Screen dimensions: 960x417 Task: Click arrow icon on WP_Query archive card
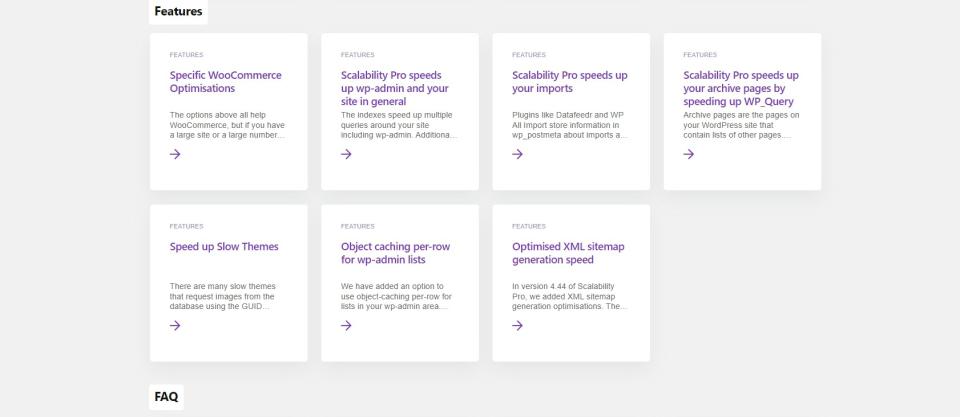point(689,154)
